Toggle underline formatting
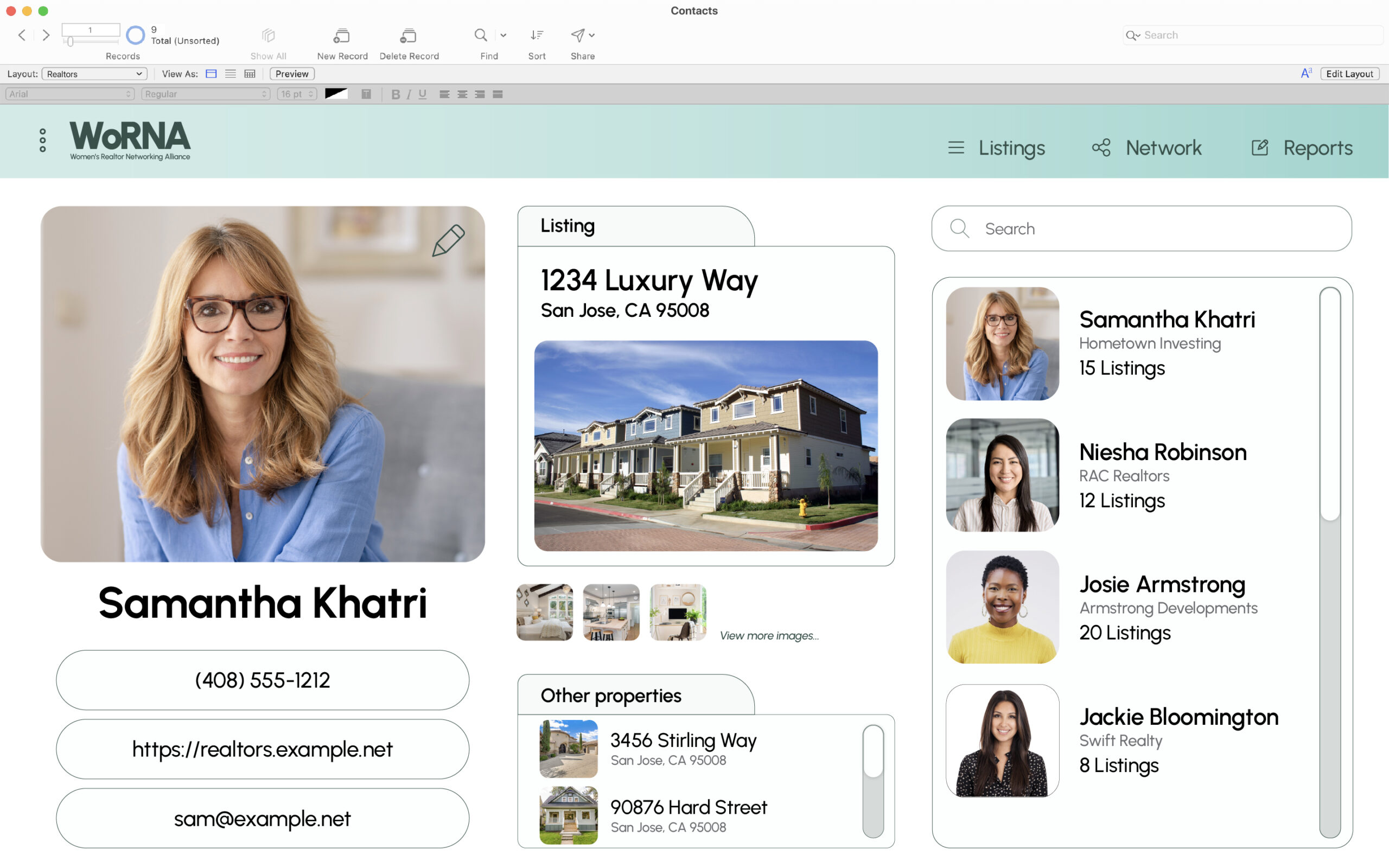Viewport: 1389px width, 868px height. [x=423, y=94]
